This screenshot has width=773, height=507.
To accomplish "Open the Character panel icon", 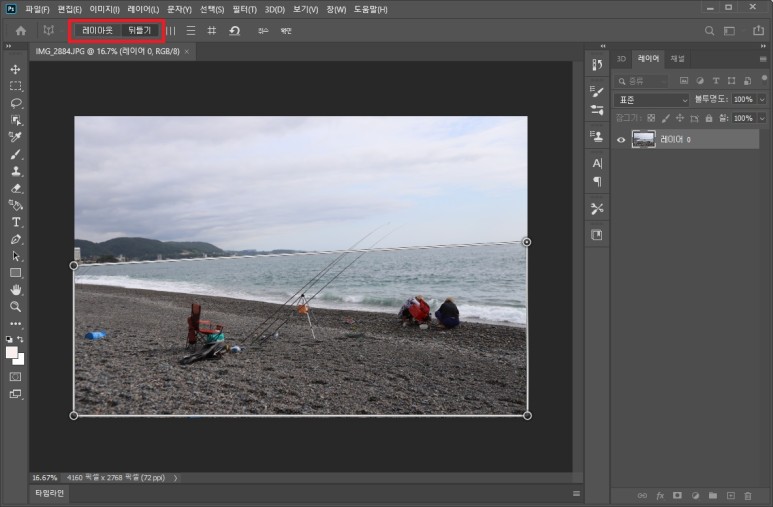I will coord(597,163).
